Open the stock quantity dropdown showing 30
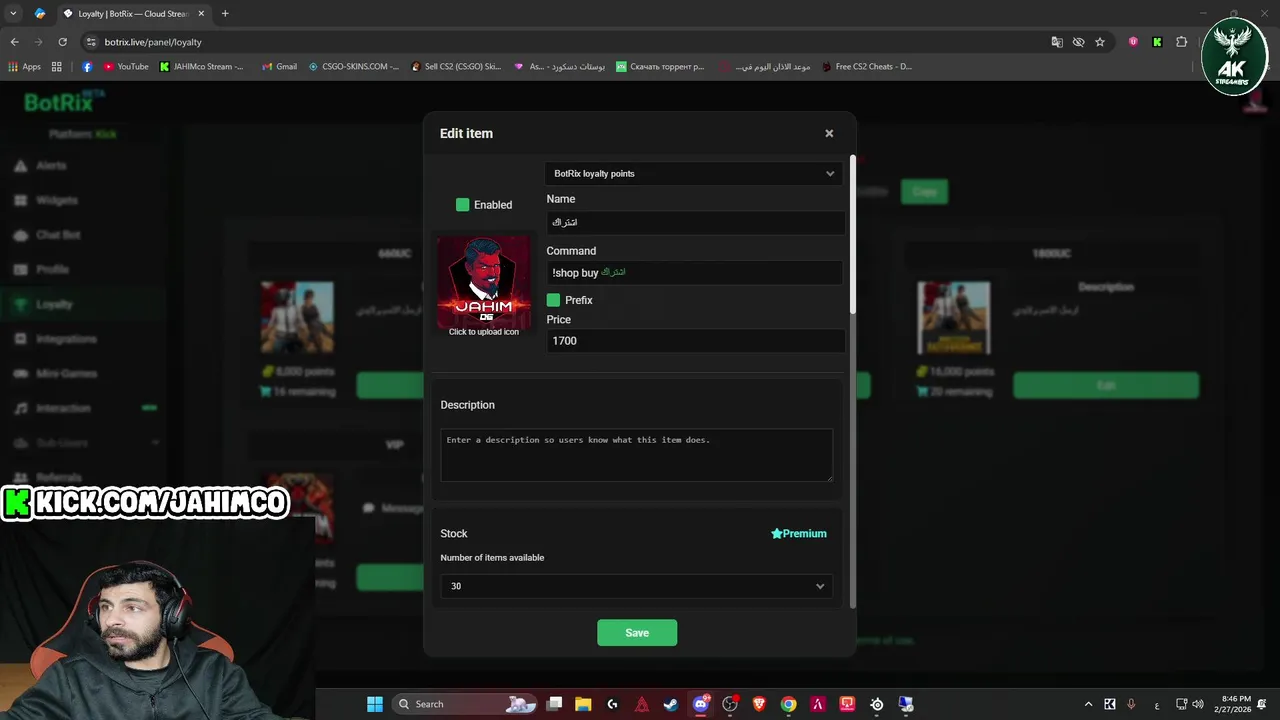 [637, 586]
